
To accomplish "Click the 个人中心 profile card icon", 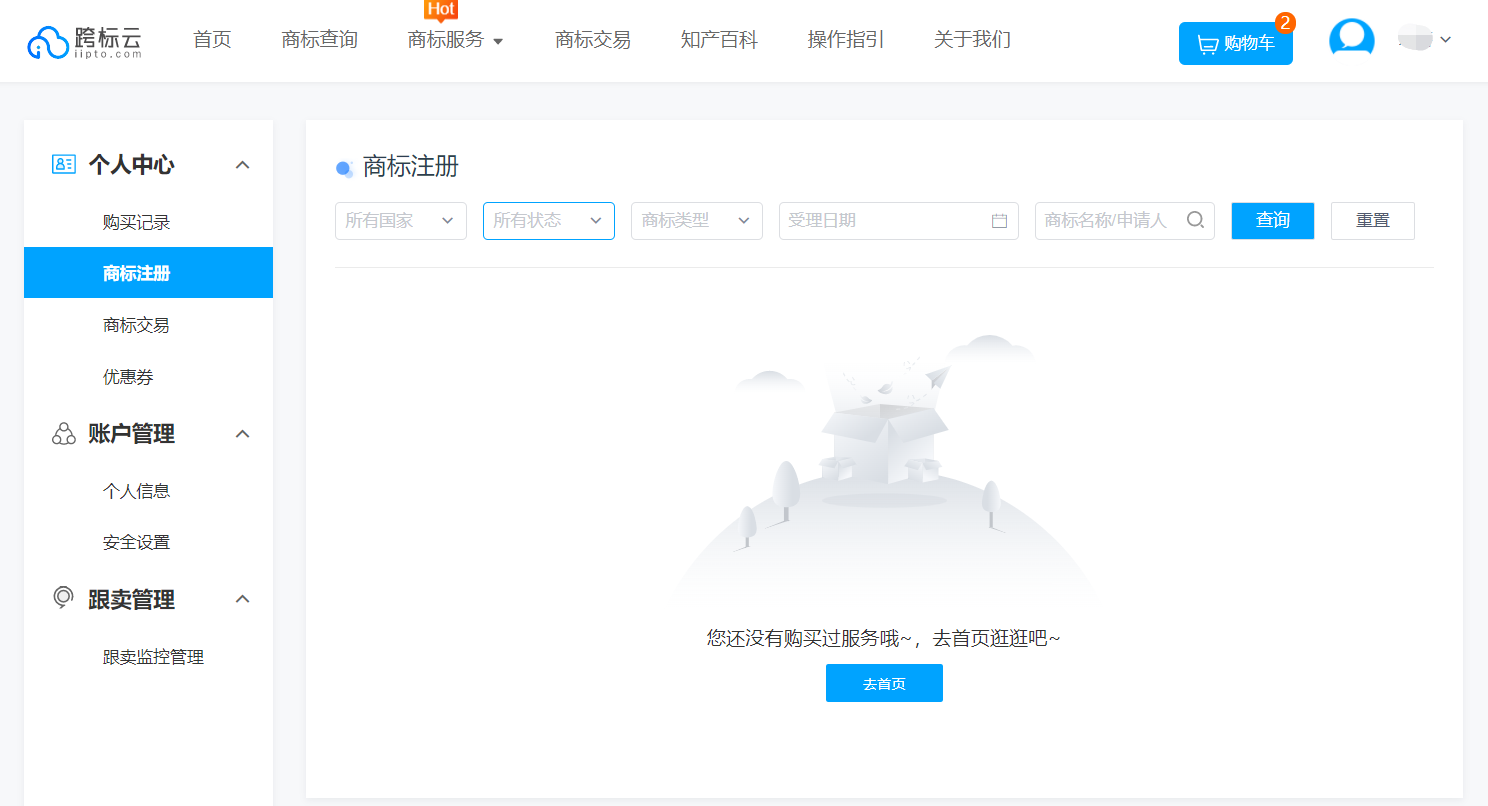I will point(63,164).
